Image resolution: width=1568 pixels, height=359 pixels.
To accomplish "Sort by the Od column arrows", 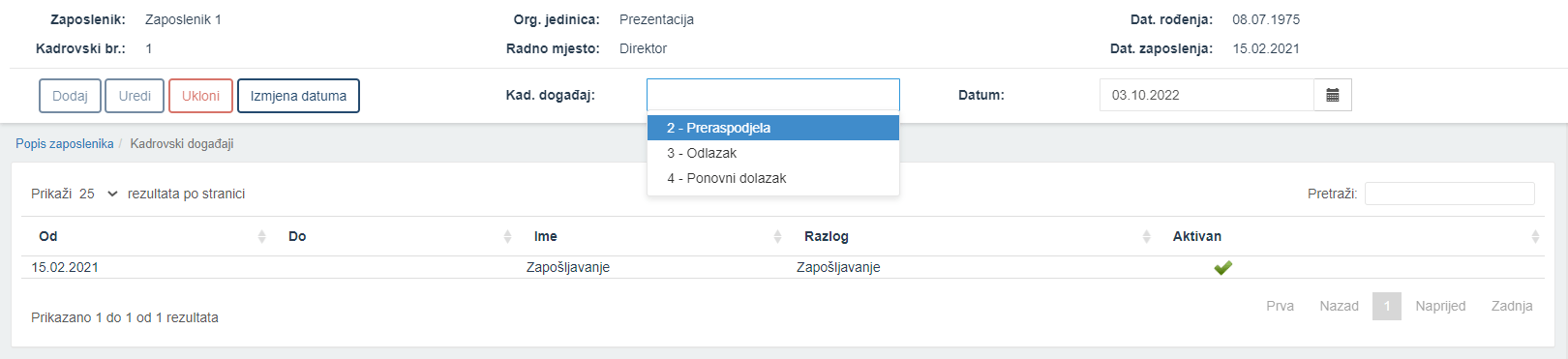I will (x=261, y=236).
